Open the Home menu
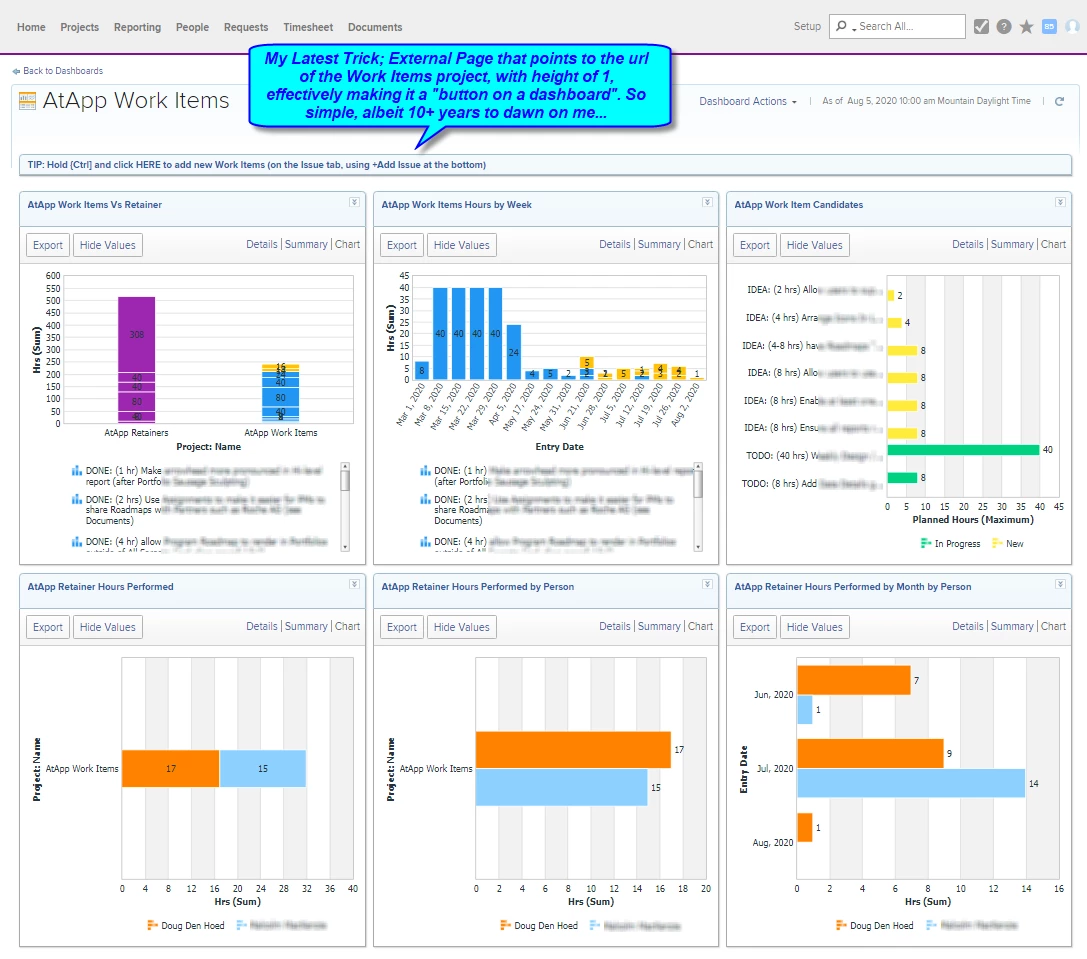 pos(31,27)
